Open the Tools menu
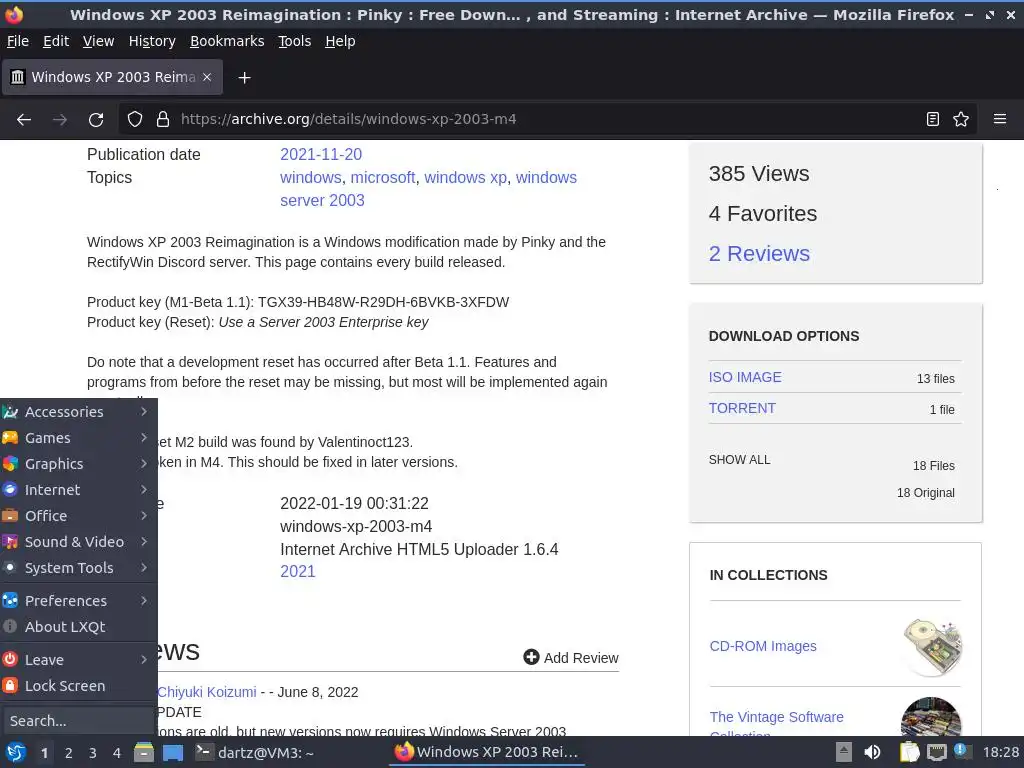Image resolution: width=1024 pixels, height=768 pixels. pos(295,41)
